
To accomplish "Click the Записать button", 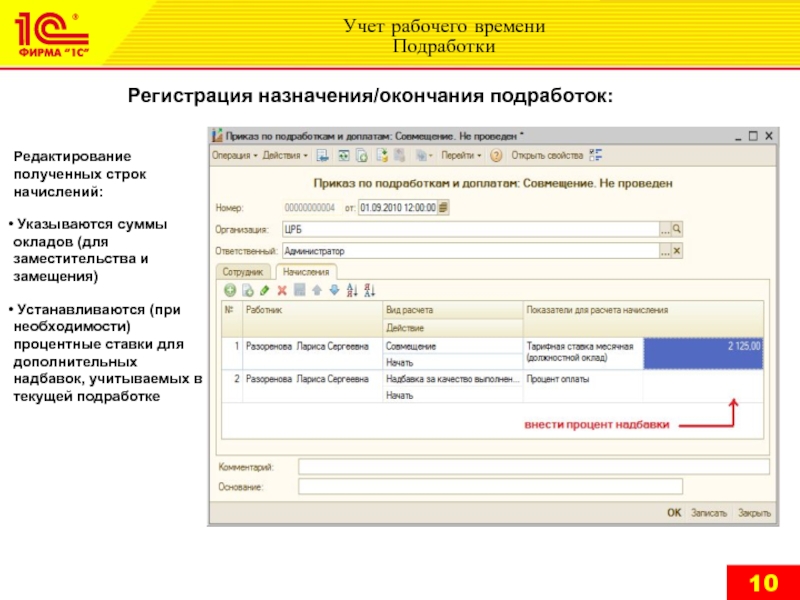I will pos(709,513).
